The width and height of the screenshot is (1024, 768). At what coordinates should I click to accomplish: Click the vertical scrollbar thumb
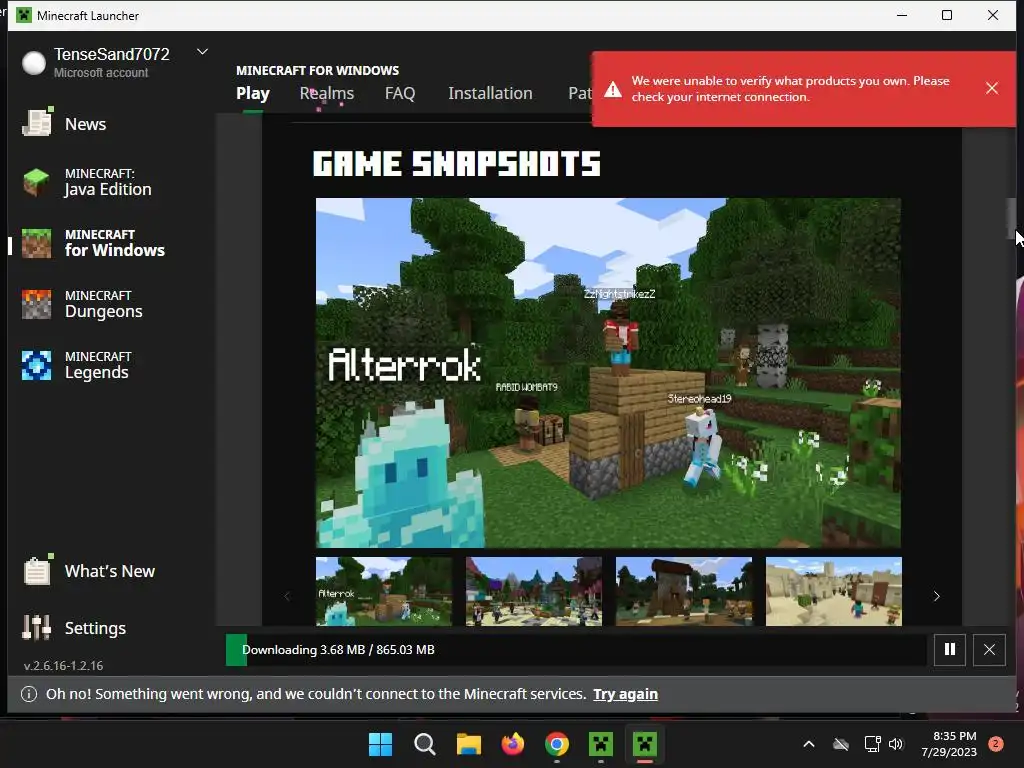1011,219
